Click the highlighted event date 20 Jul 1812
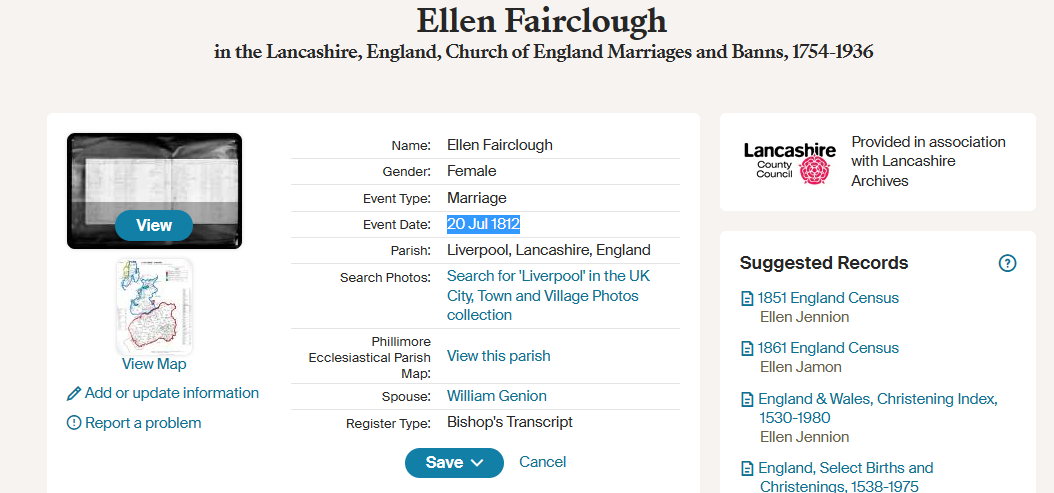Viewport: 1054px width, 493px height. 483,224
